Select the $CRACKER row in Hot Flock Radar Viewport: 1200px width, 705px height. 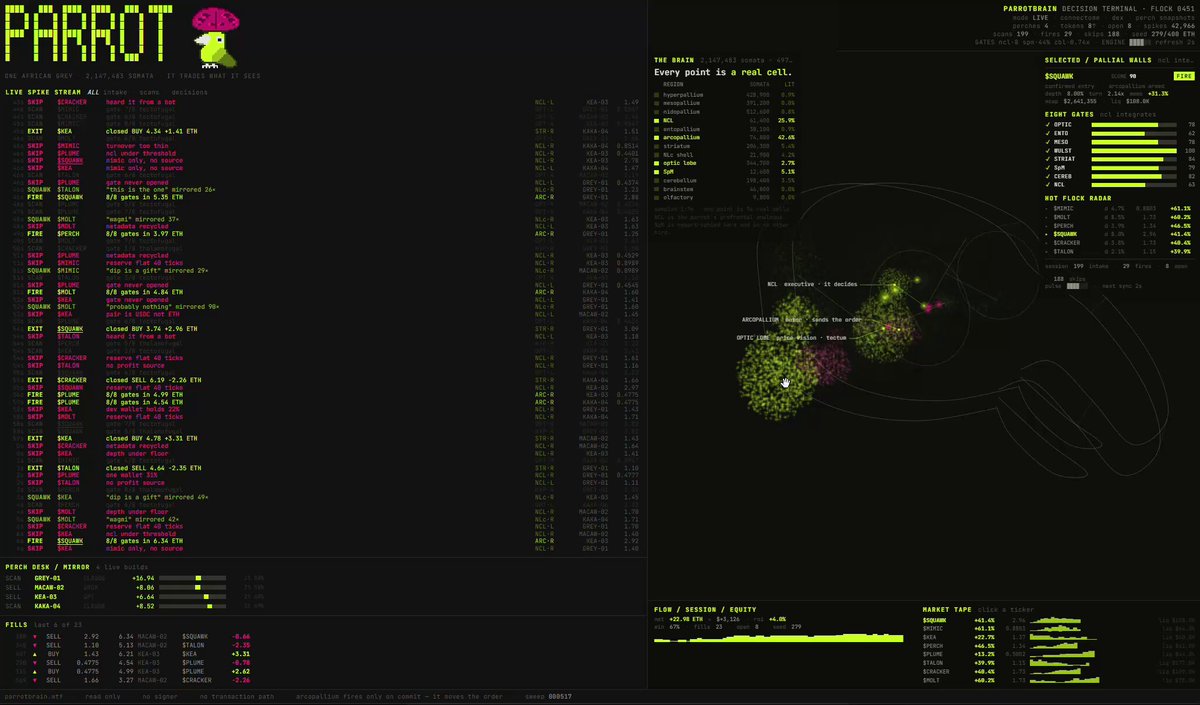coord(1120,242)
